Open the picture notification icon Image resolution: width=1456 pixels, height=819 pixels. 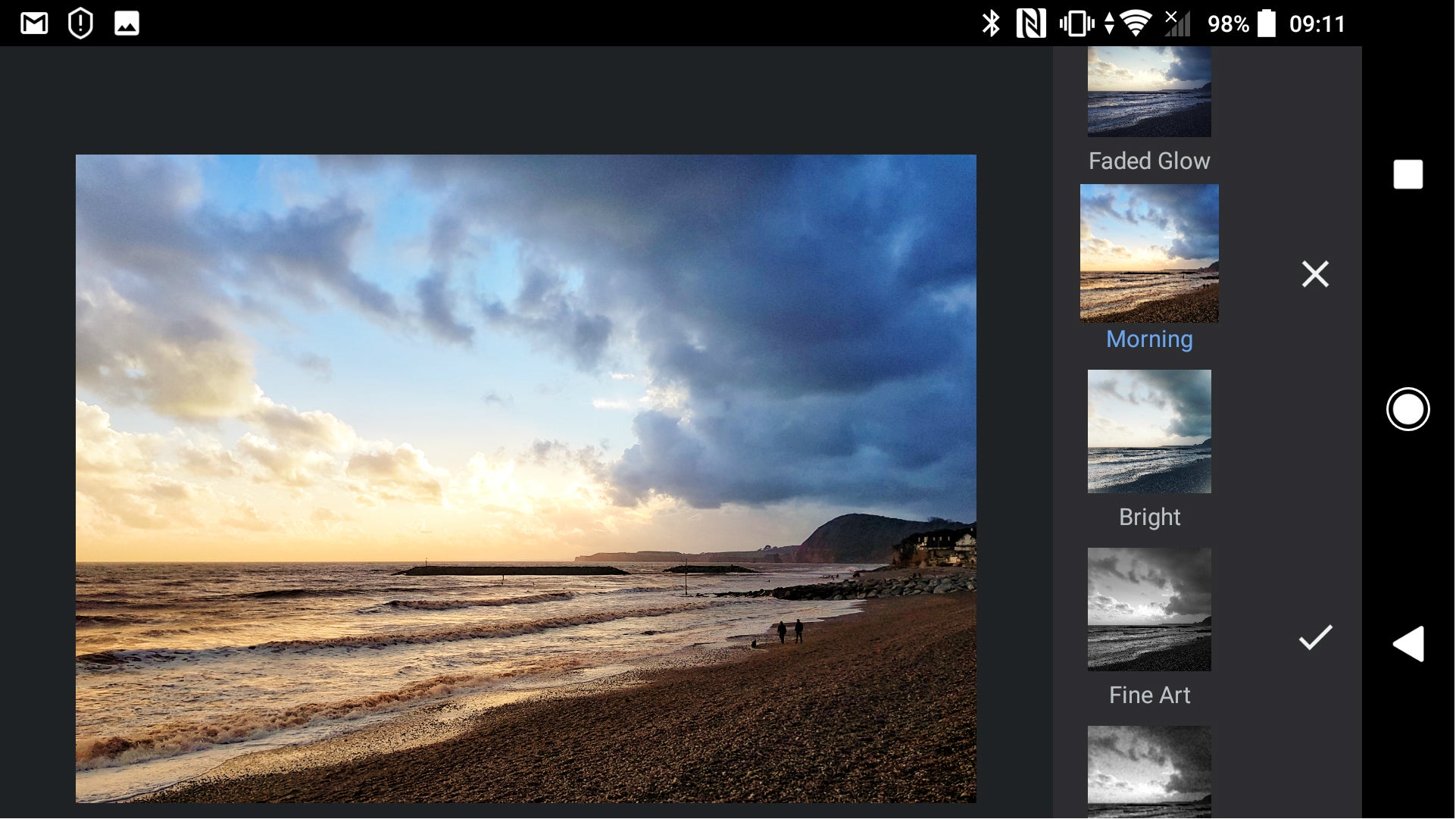pos(127,23)
